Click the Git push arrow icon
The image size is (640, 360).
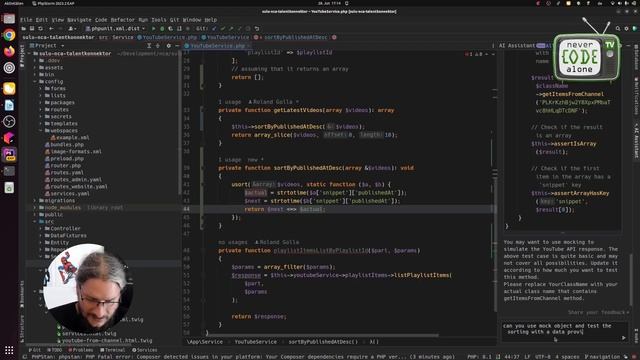tap(231, 29)
